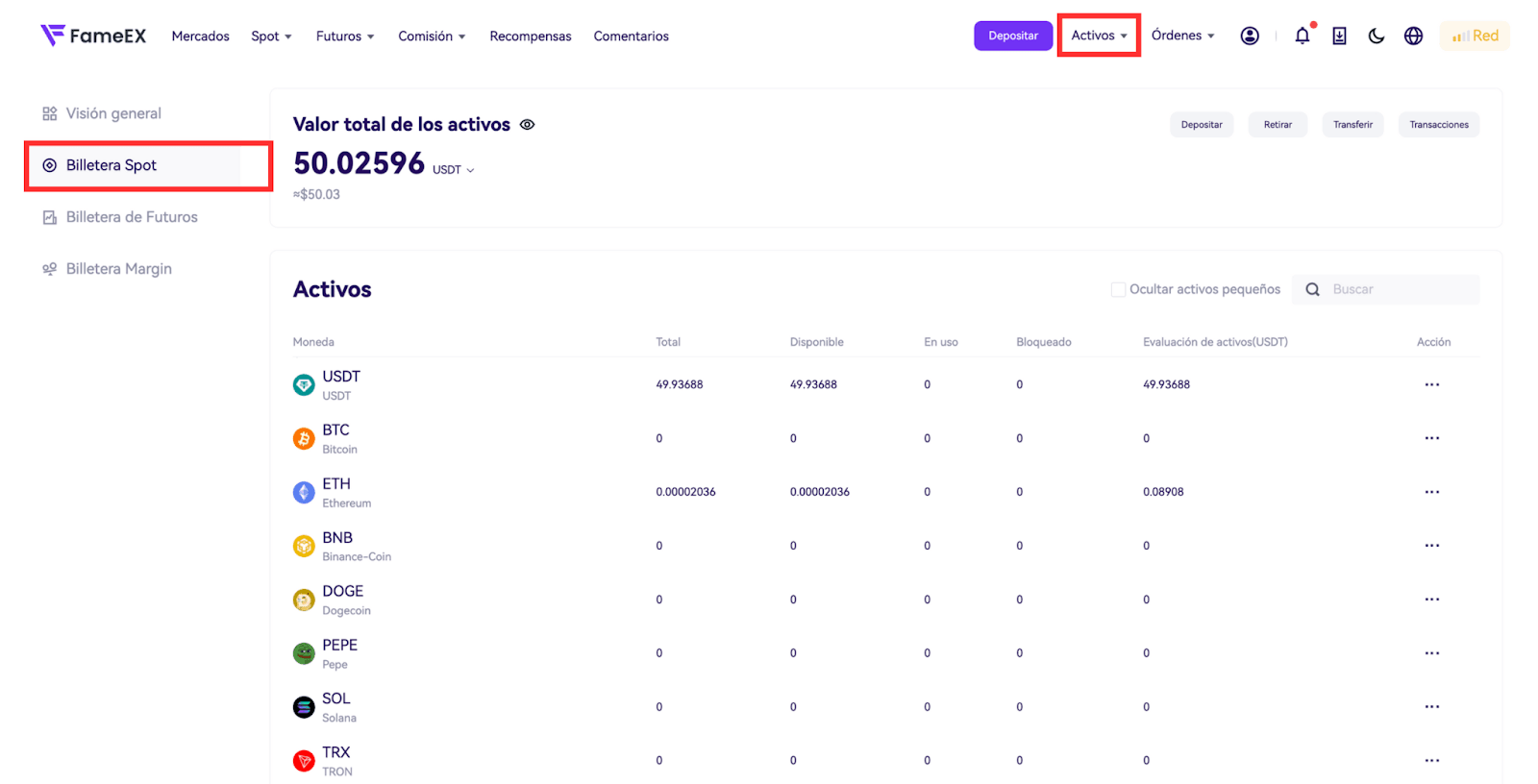Click the Transferir button
Screen dimensions: 1538x784
[x=1352, y=125]
